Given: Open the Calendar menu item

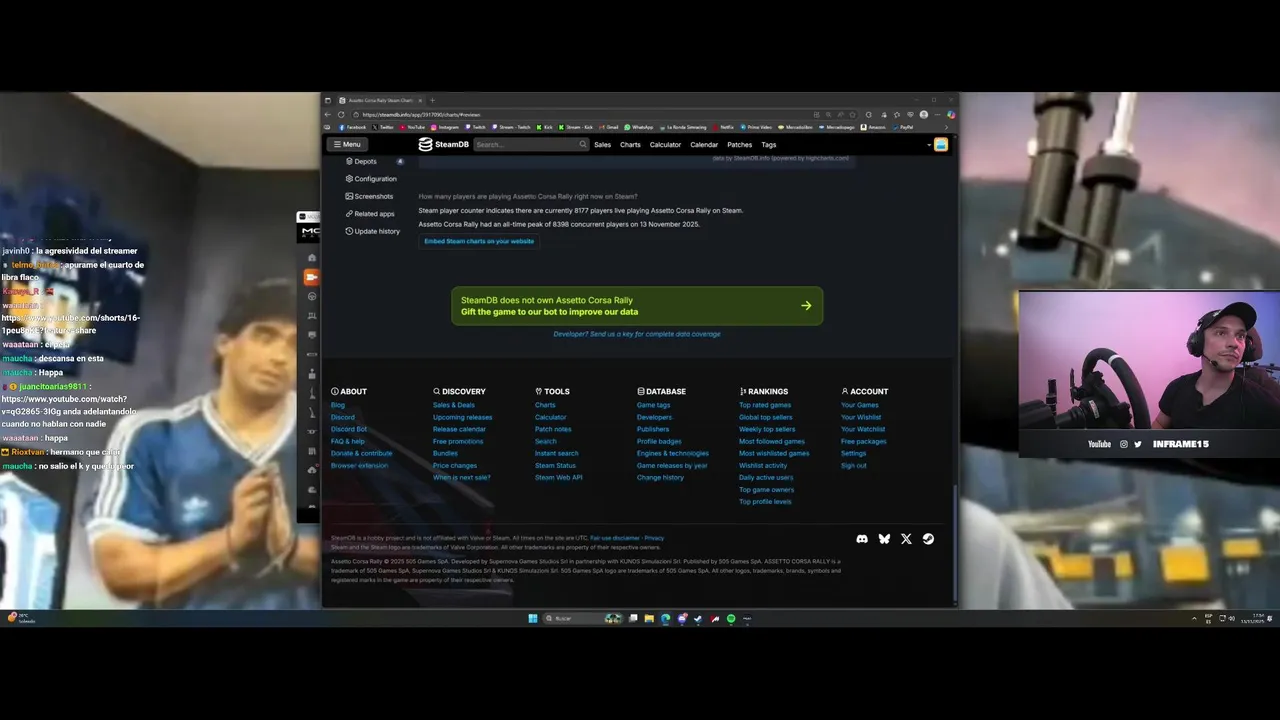Looking at the screenshot, I should (x=704, y=144).
